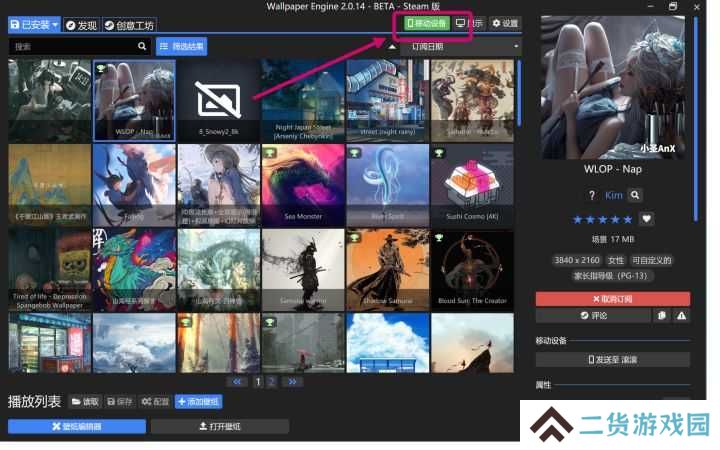Rate the wallpaper with the fifth star
This screenshot has width=720, height=450.
(x=628, y=219)
